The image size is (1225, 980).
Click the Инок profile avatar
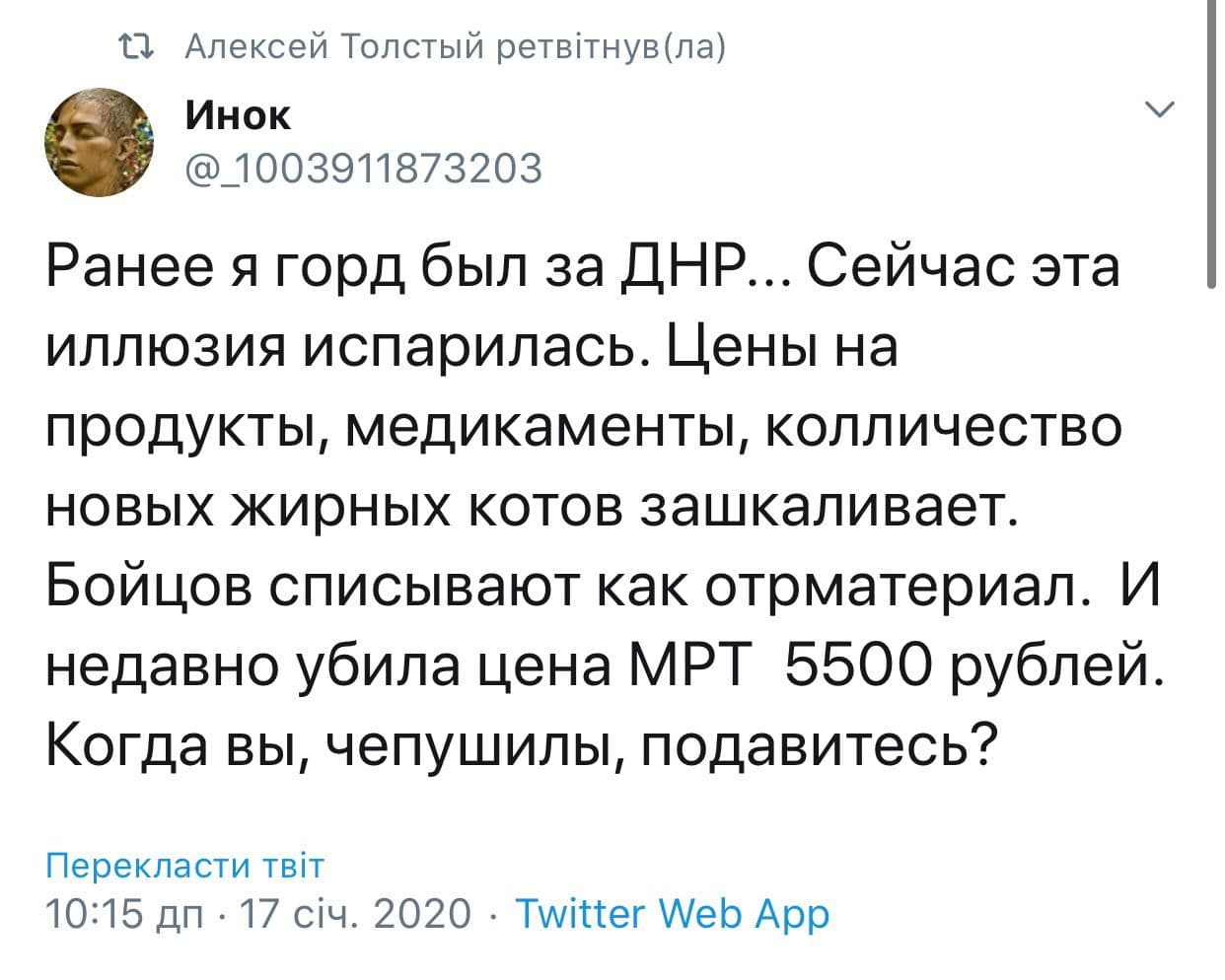[x=100, y=142]
